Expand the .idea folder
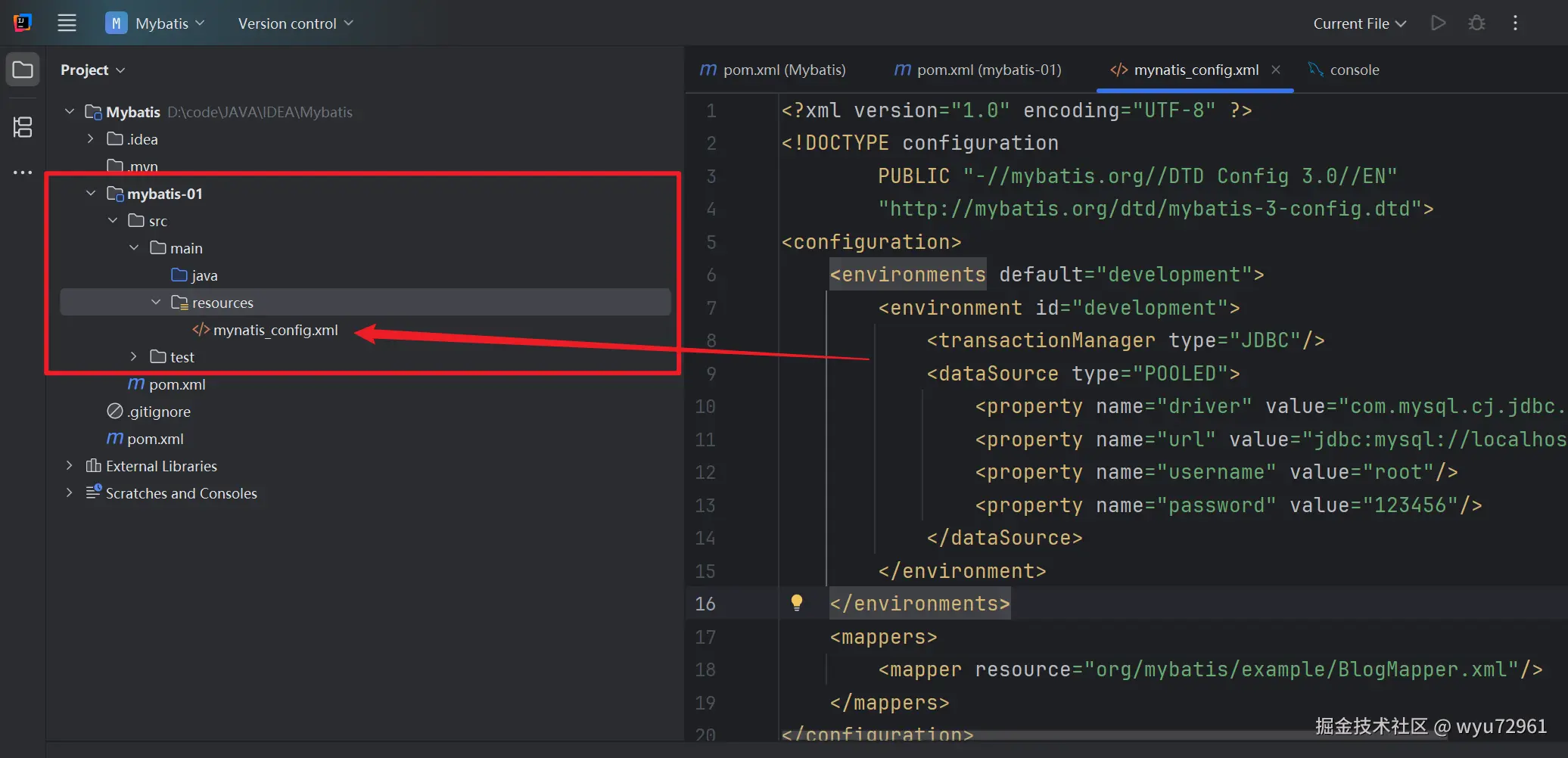The width and height of the screenshot is (1568, 758). click(x=91, y=139)
